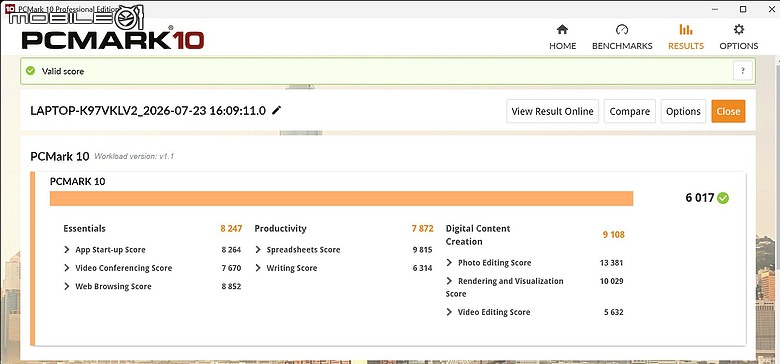
Task: Click the App Start-up value 8 264
Action: pyautogui.click(x=231, y=250)
